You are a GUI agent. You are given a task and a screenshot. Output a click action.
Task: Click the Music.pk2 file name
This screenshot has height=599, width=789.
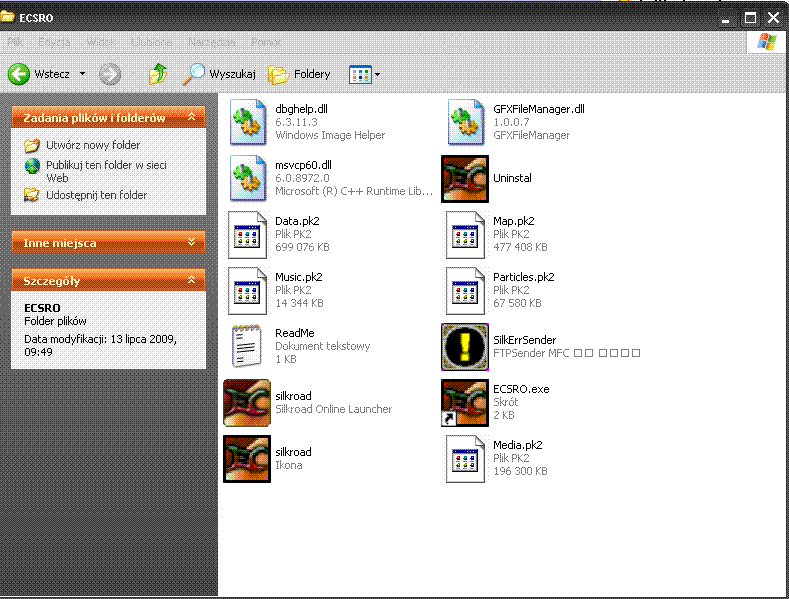(298, 277)
